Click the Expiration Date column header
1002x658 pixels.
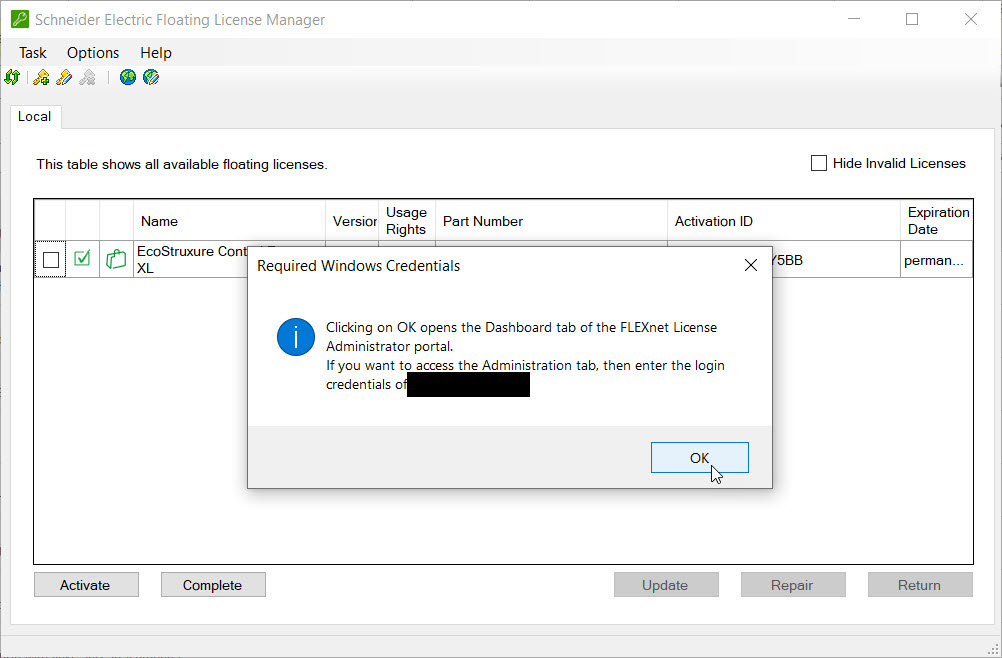pyautogui.click(x=937, y=221)
